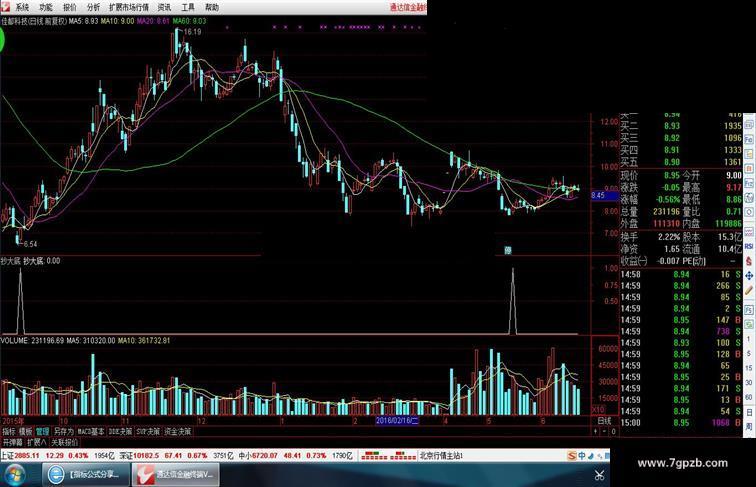Click the red dollar sign sidebar icon

tap(749, 261)
